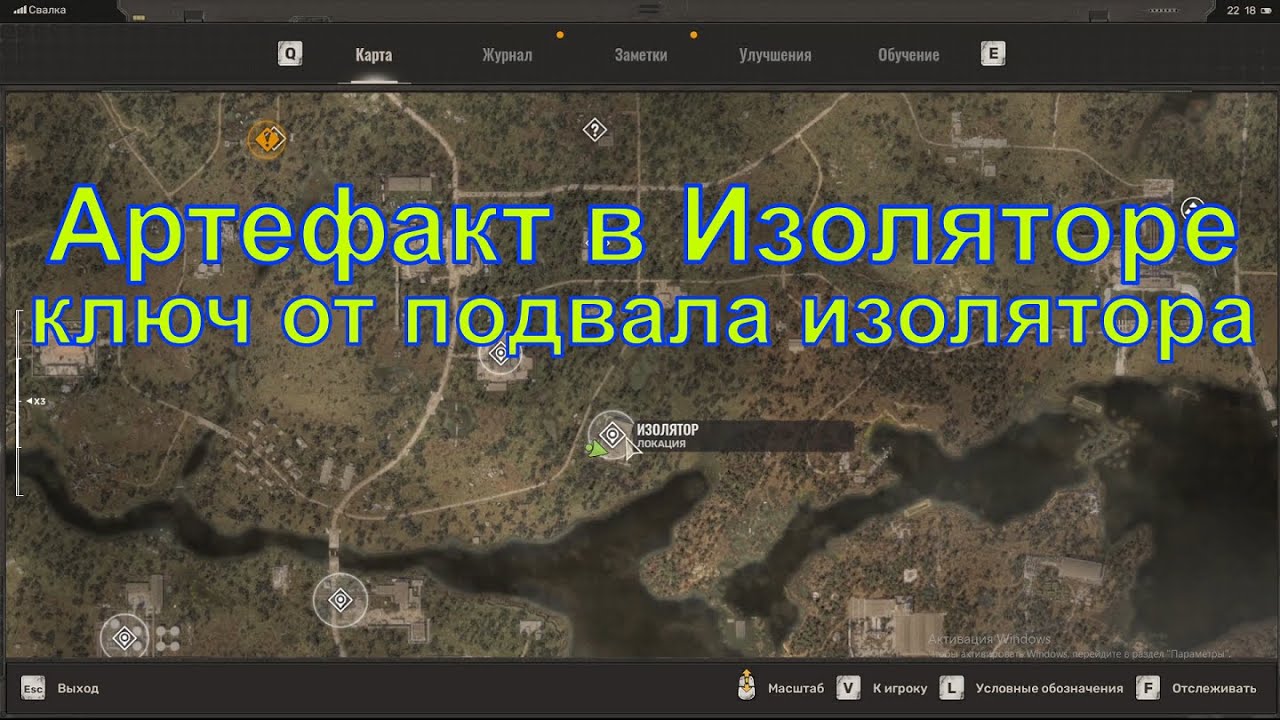Select the location marker near the storage tanks
This screenshot has height=720, width=1280.
125,637
